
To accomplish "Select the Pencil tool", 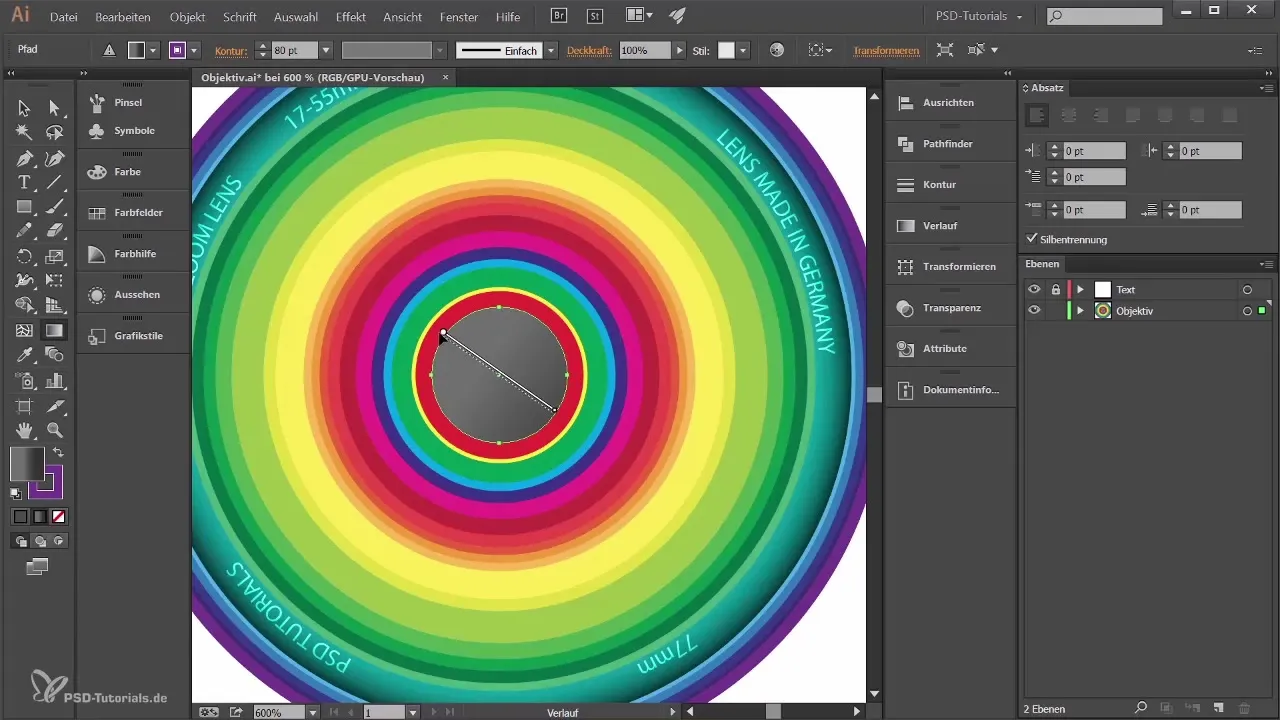I will (x=24, y=231).
